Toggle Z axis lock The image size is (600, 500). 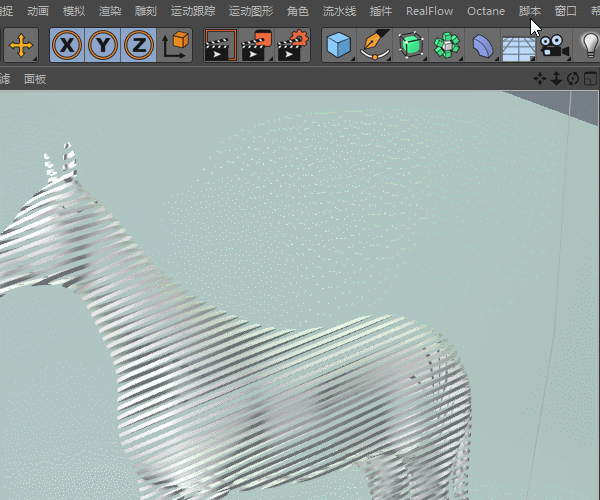pyautogui.click(x=139, y=45)
